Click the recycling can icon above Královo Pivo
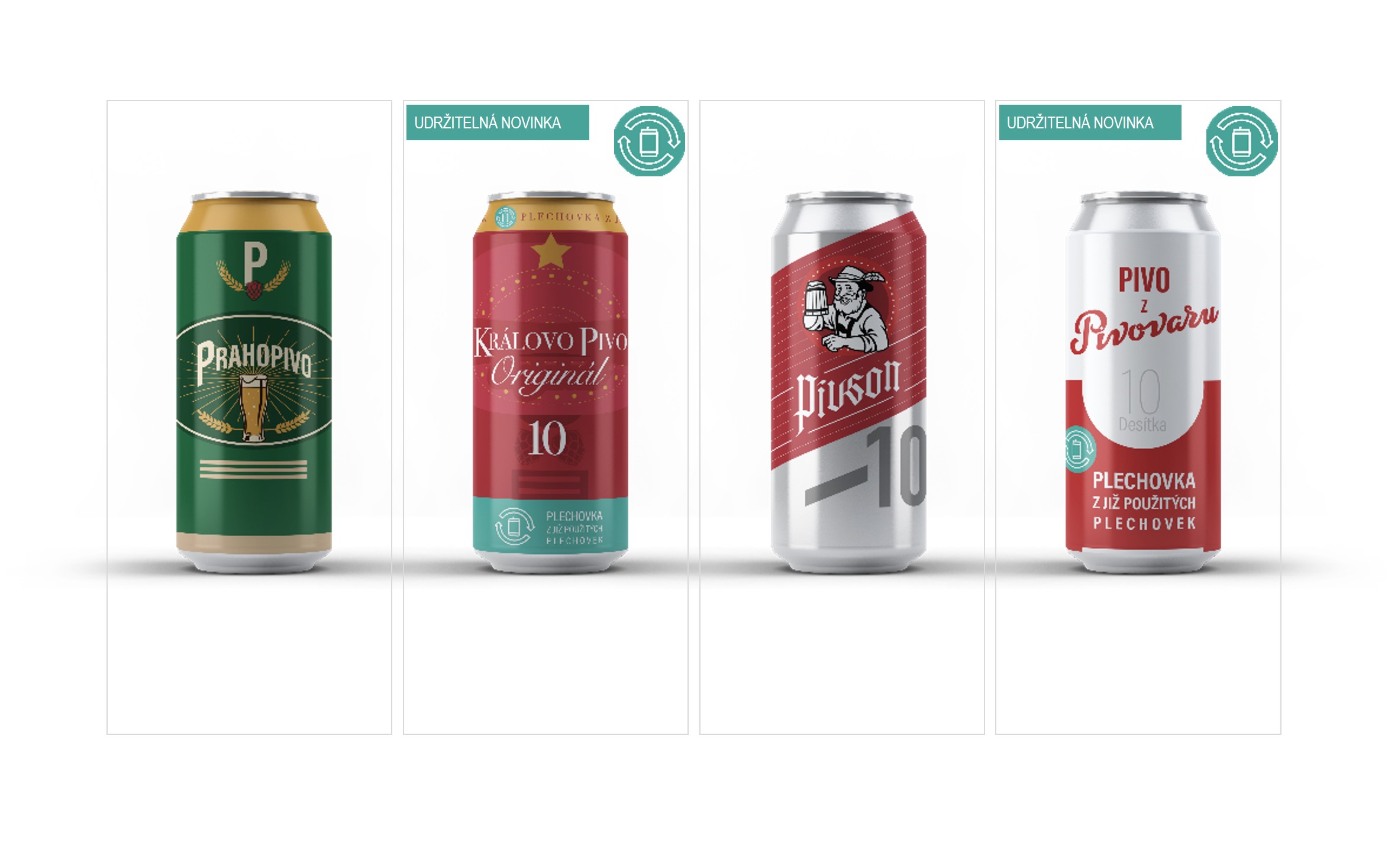This screenshot has height=868, width=1388. coord(649,141)
